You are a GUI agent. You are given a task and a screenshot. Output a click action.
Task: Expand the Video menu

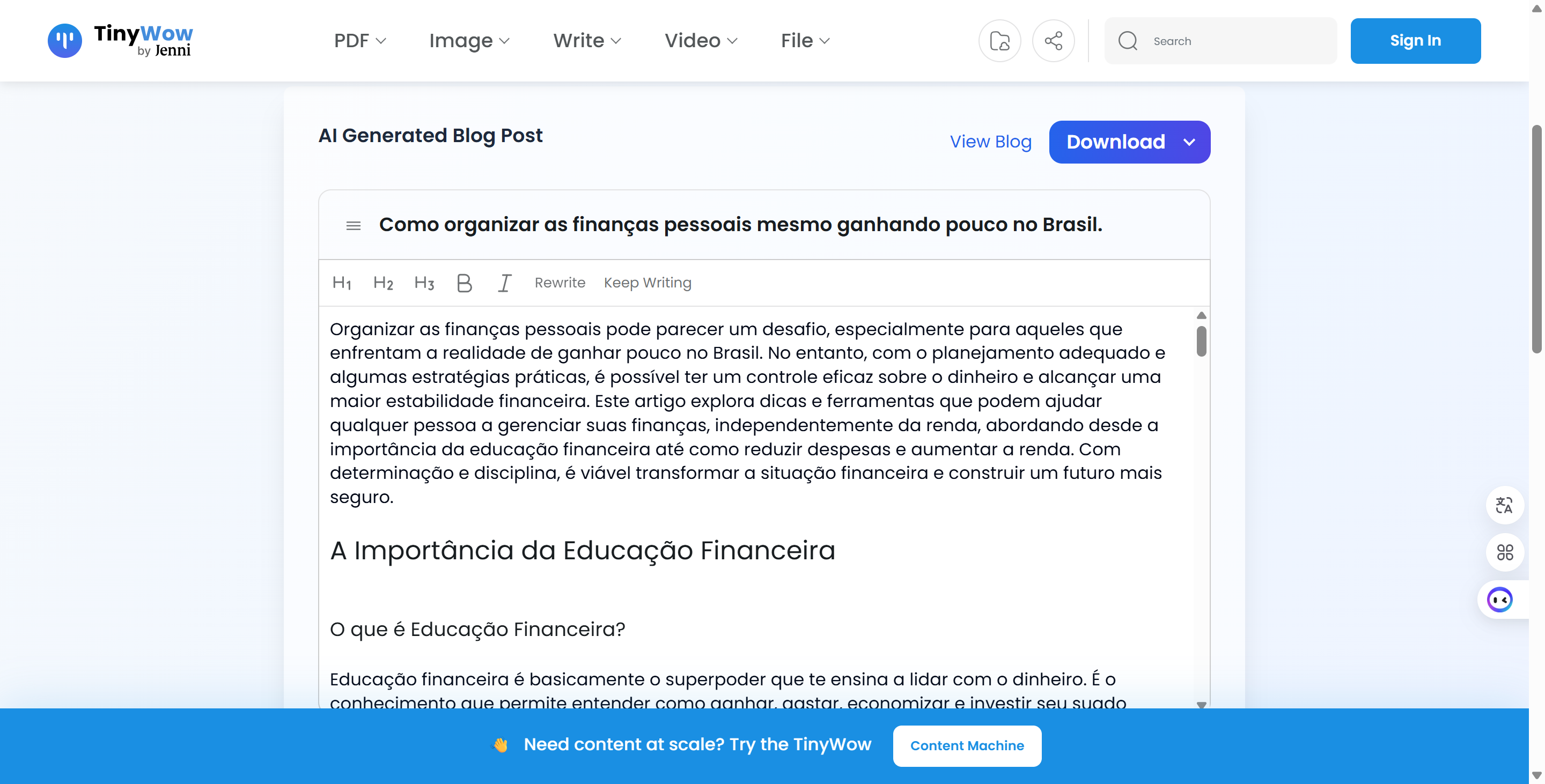tap(701, 41)
